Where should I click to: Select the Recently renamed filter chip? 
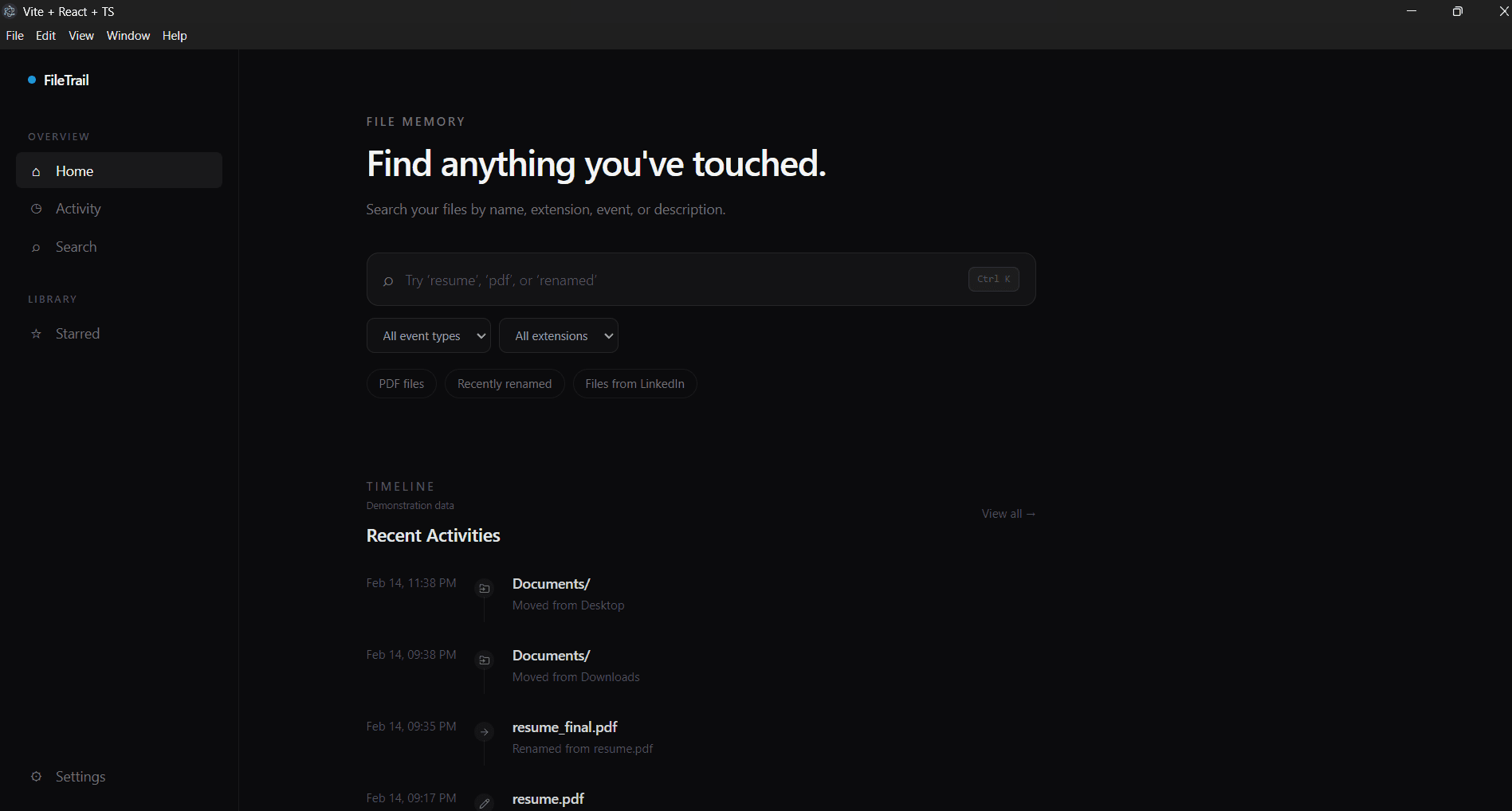coord(505,384)
